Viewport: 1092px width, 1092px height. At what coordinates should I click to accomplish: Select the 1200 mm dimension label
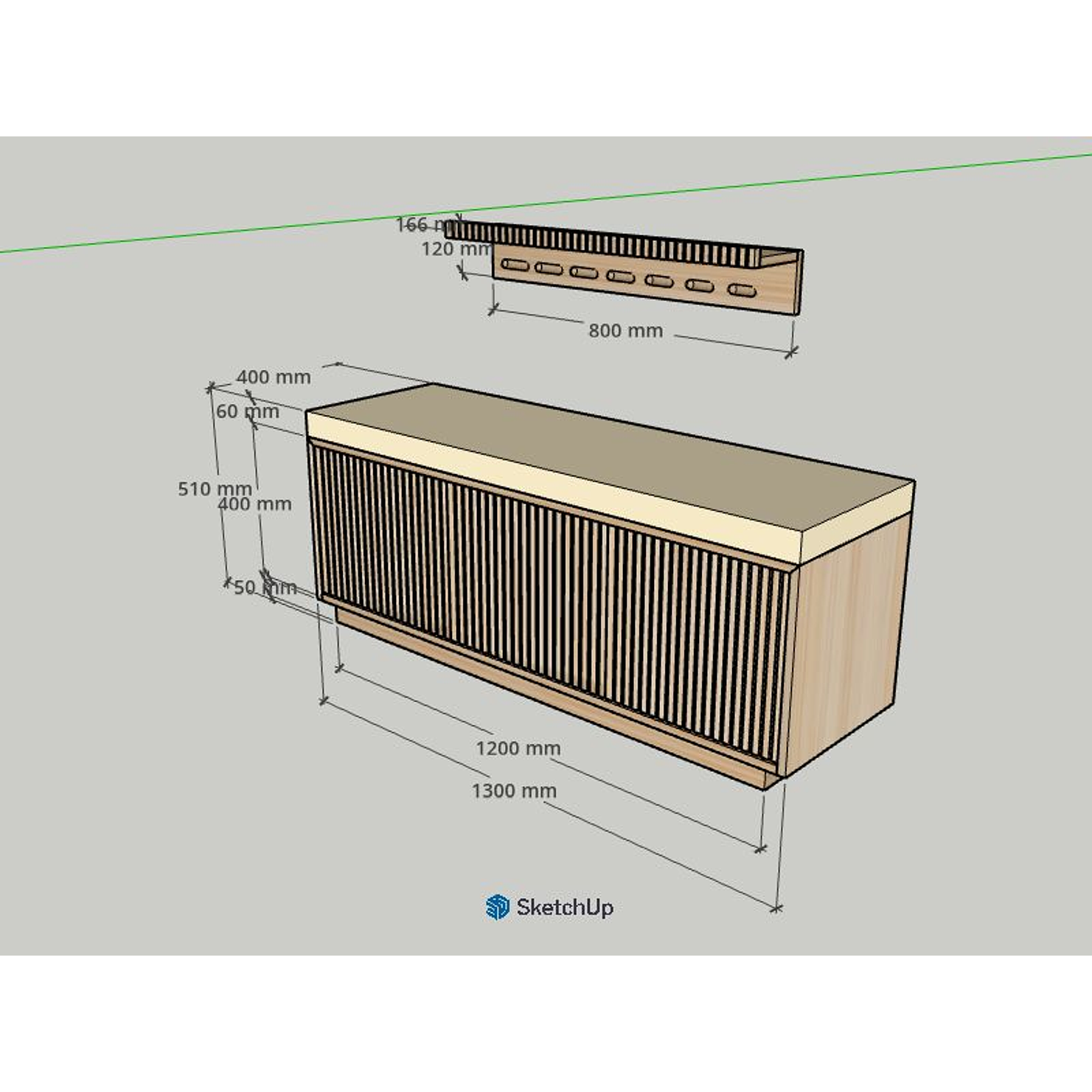(x=518, y=748)
